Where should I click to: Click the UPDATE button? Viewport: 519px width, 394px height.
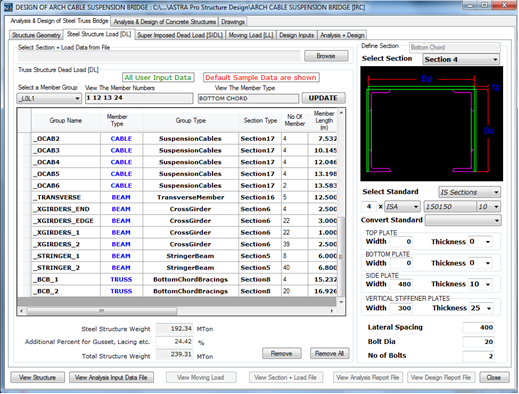(323, 98)
